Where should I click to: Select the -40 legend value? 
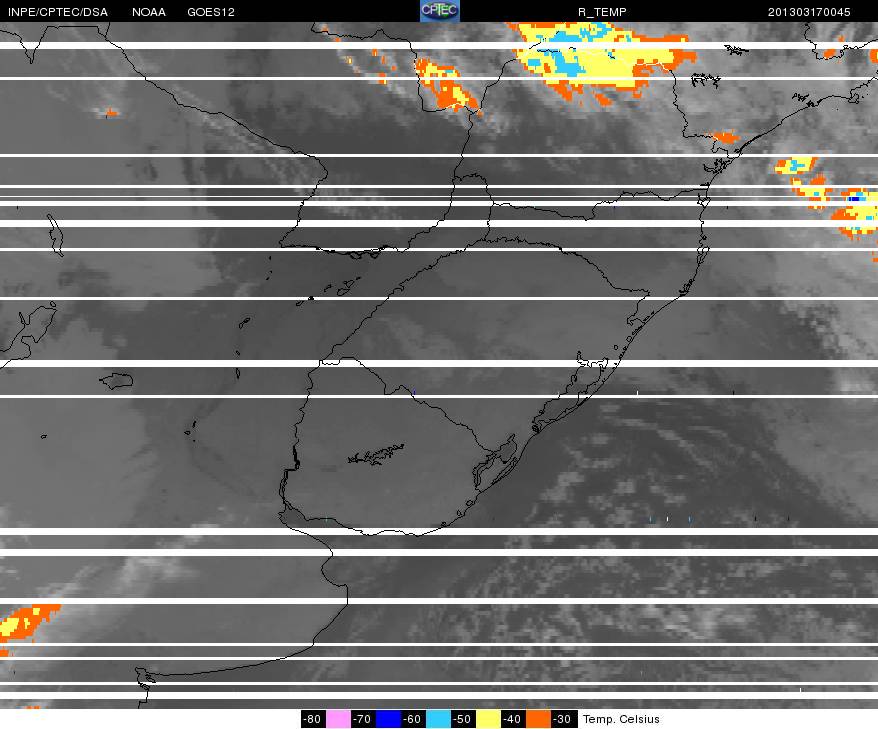(x=513, y=719)
